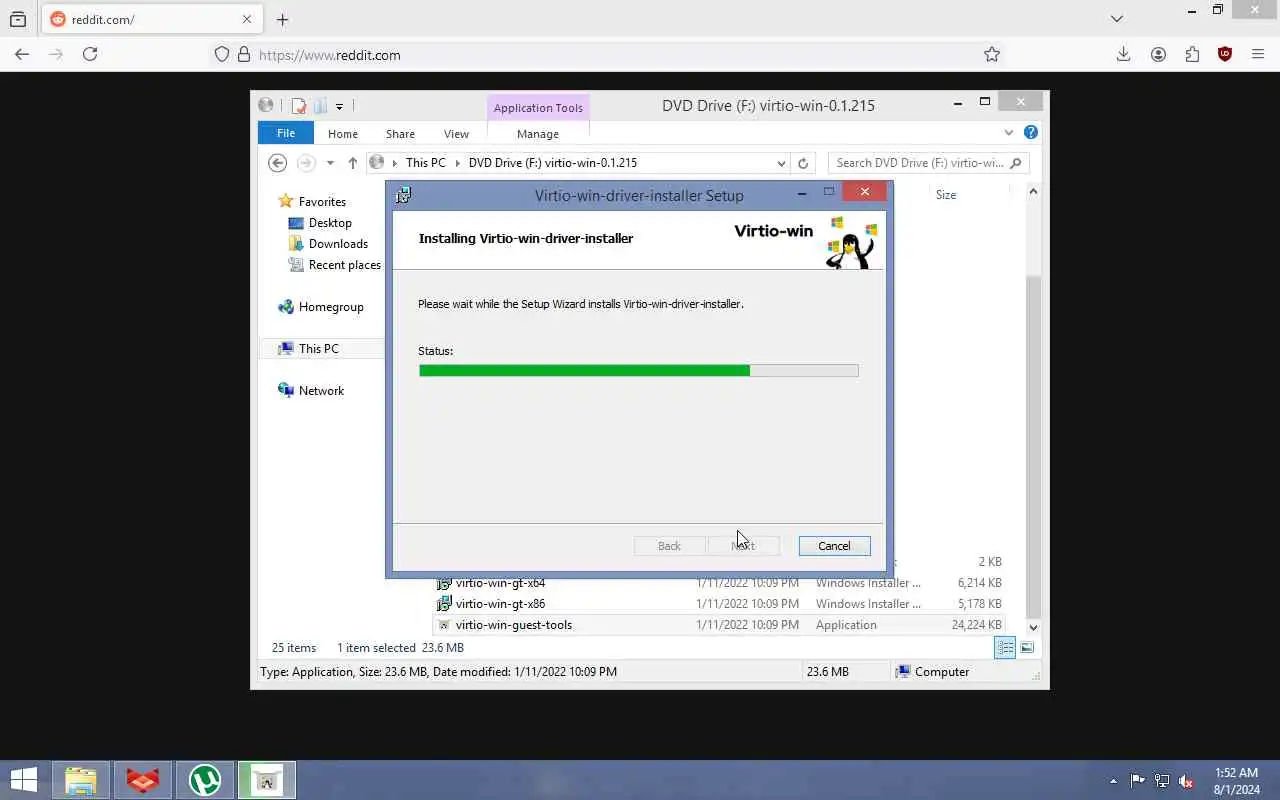Open Explorer help question mark icon
Viewport: 1280px width, 800px height.
(1031, 132)
